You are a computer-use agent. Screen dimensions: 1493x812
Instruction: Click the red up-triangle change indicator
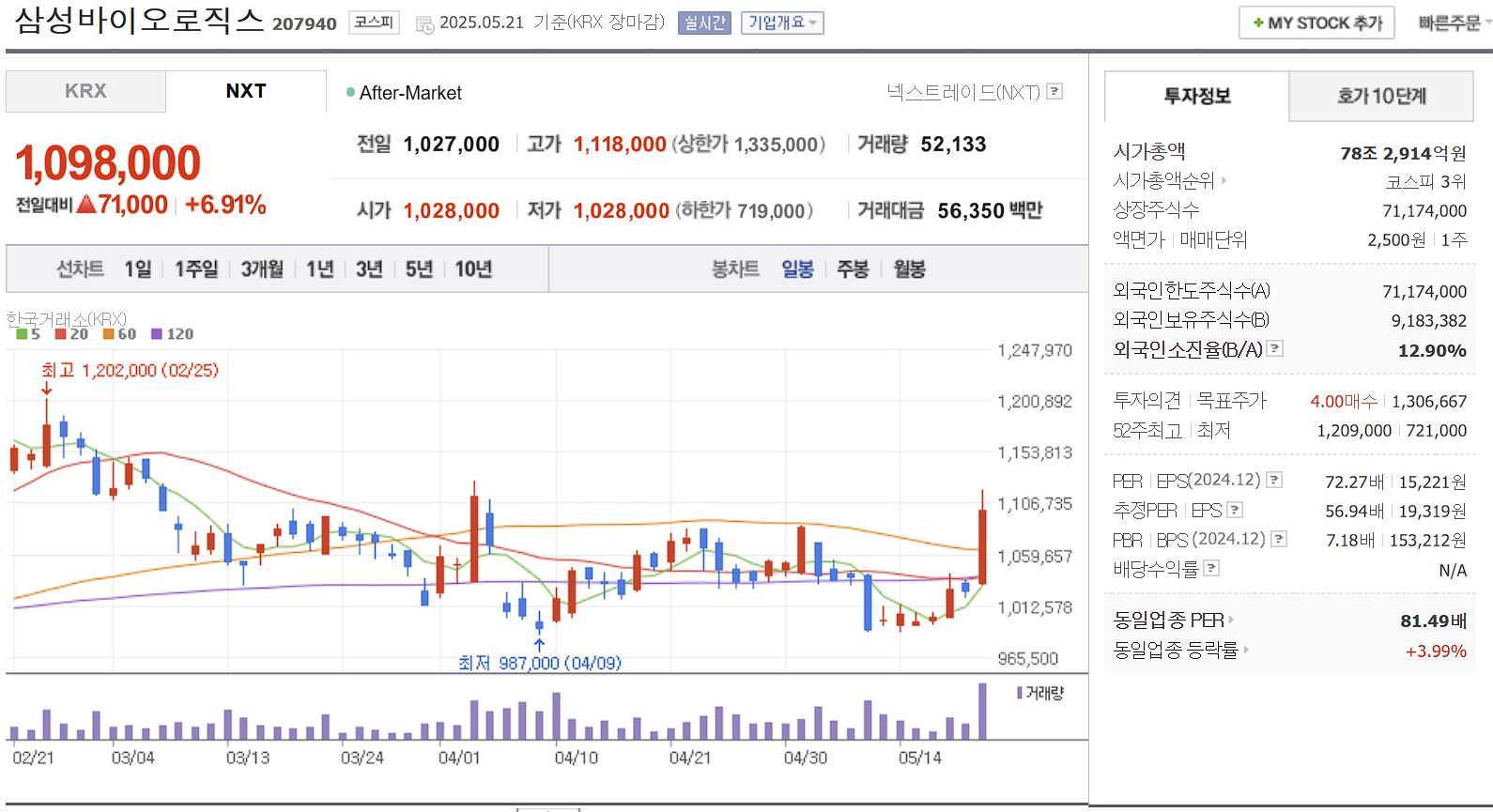tap(86, 204)
